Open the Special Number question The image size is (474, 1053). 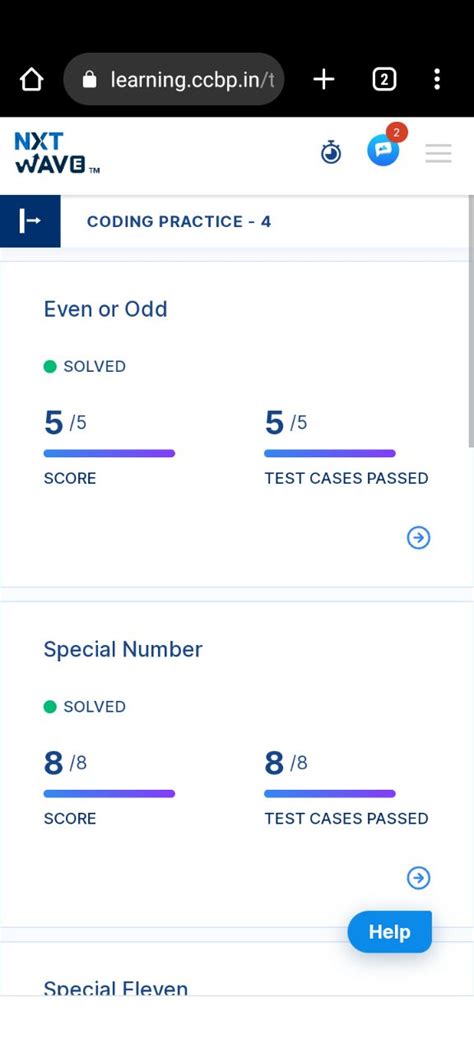click(123, 649)
